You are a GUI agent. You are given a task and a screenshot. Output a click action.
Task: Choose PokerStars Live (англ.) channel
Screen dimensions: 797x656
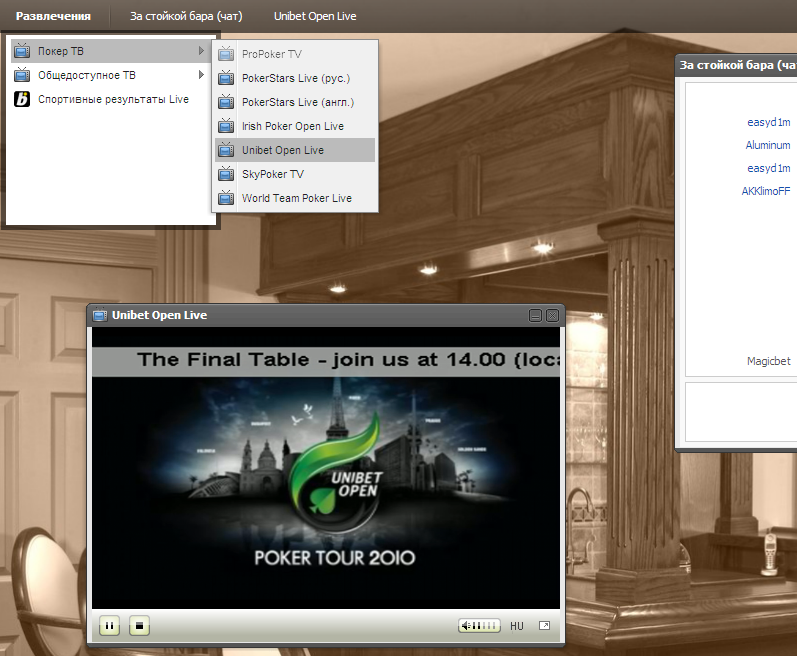[x=295, y=102]
